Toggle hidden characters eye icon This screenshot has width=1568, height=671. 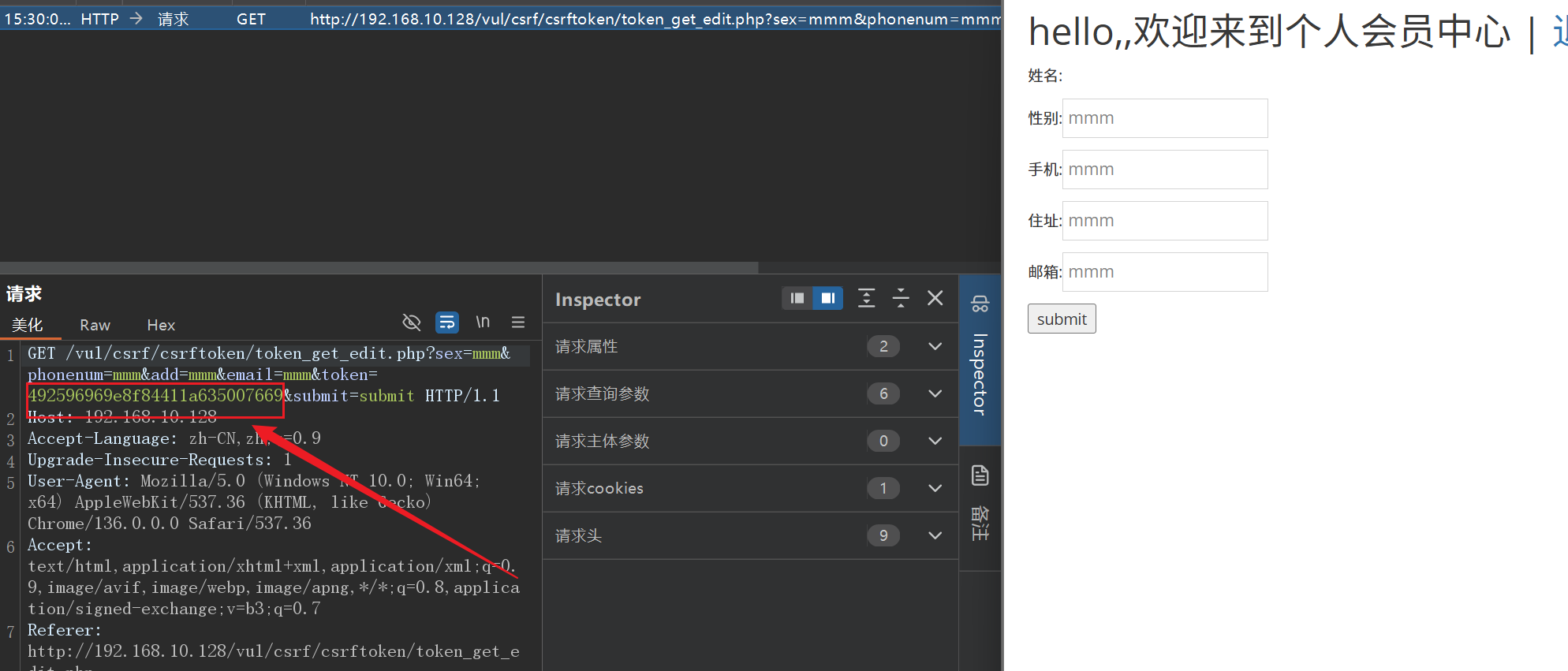coord(412,322)
